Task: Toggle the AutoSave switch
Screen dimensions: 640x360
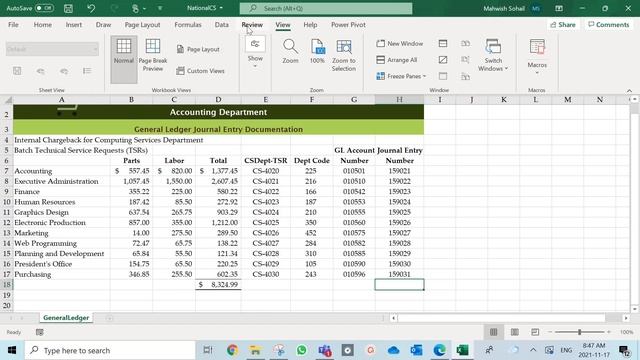Action: click(44, 8)
